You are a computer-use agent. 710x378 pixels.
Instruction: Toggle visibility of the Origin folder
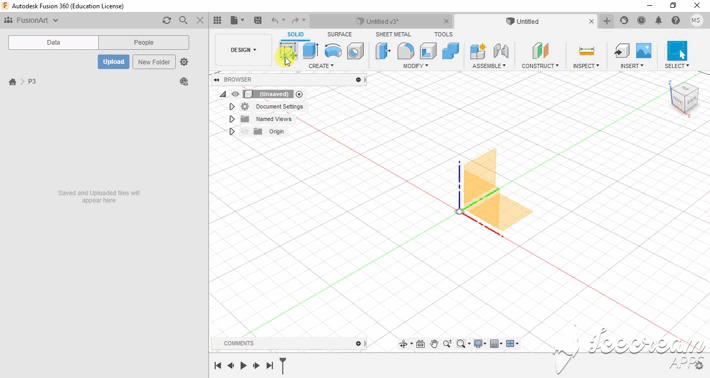pos(245,131)
